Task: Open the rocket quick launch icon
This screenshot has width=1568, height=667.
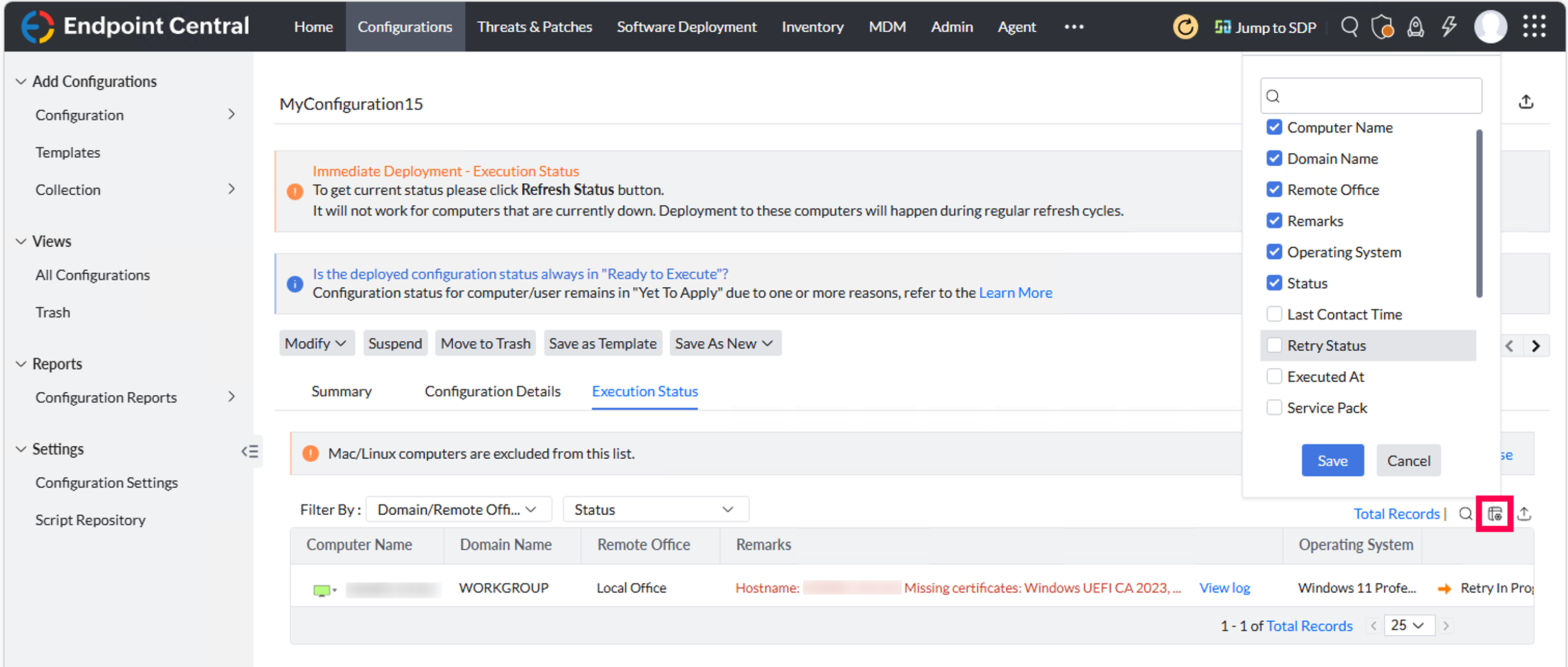Action: [x=1415, y=27]
